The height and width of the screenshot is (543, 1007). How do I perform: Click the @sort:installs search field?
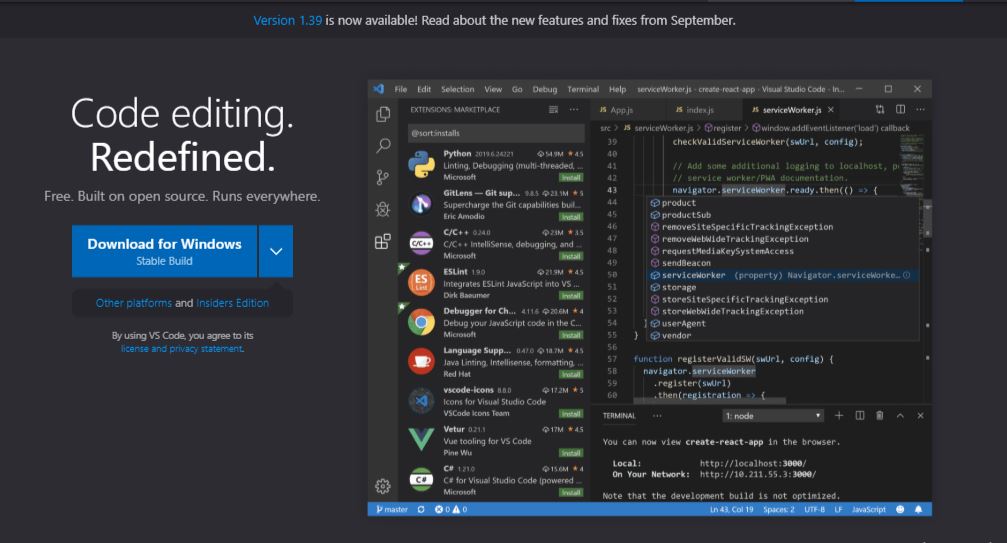pos(496,134)
